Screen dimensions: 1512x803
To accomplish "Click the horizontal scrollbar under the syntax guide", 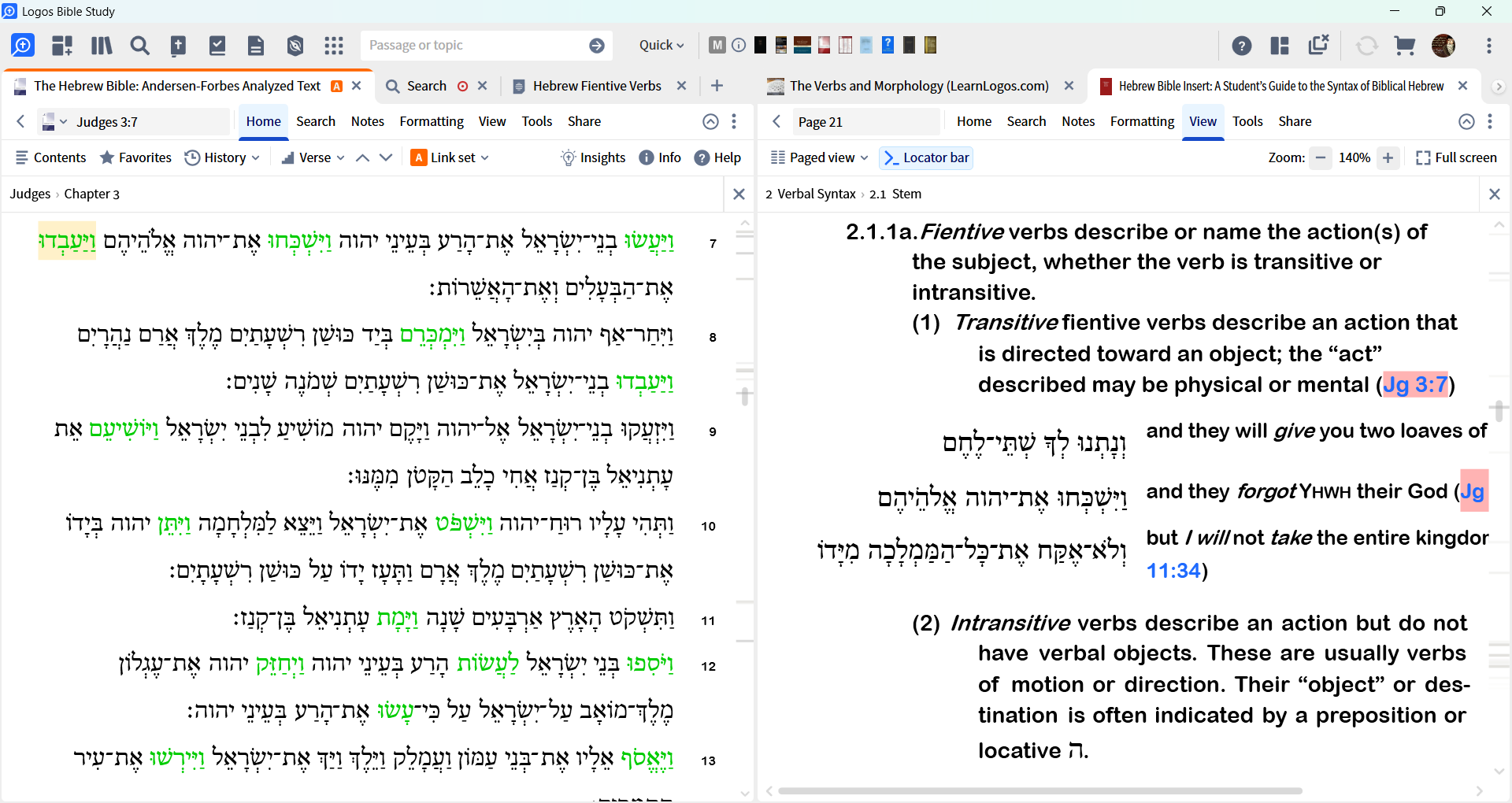I will coord(1039,790).
